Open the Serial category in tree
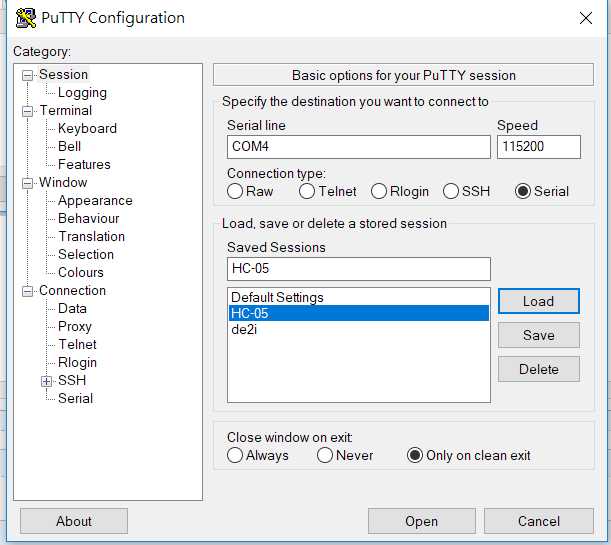This screenshot has width=611, height=545. [x=75, y=398]
